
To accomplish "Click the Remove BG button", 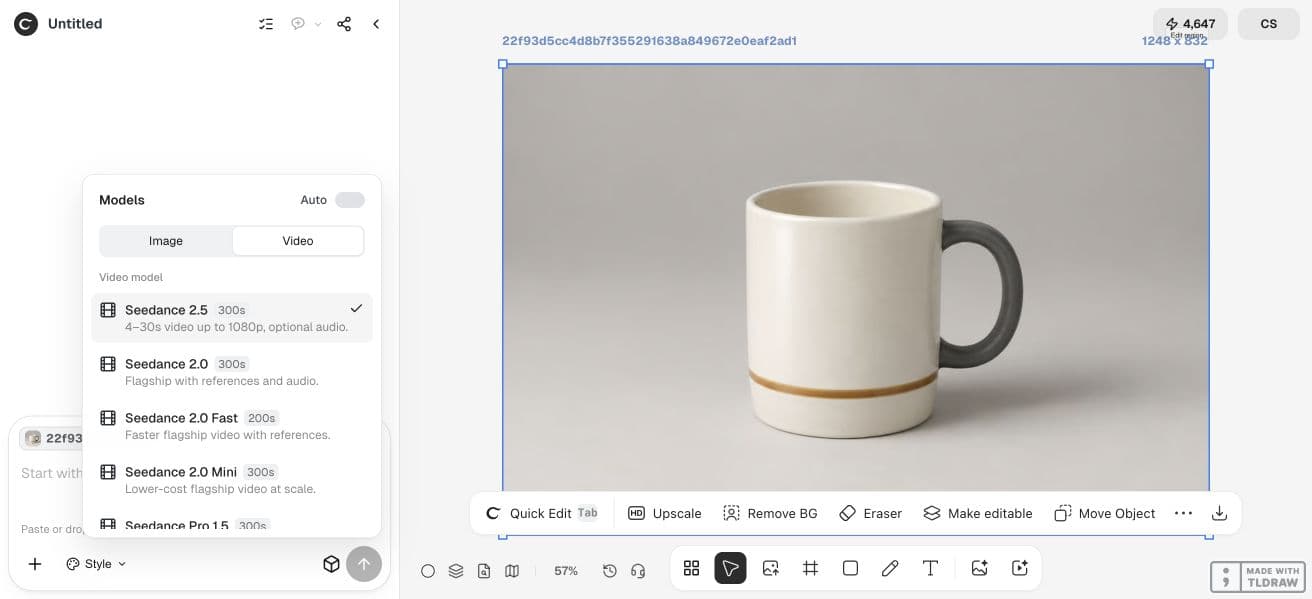I will 770,513.
